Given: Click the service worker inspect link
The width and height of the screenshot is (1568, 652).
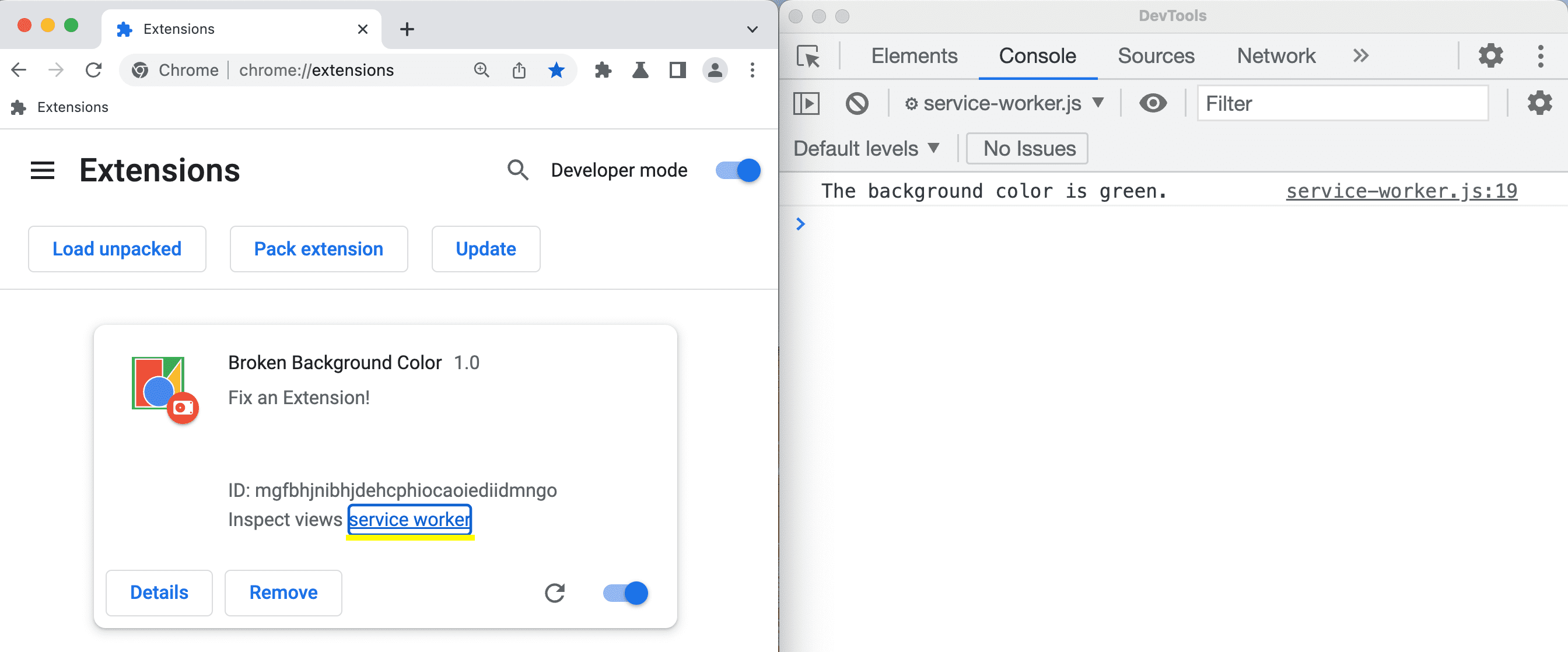Looking at the screenshot, I should (411, 519).
